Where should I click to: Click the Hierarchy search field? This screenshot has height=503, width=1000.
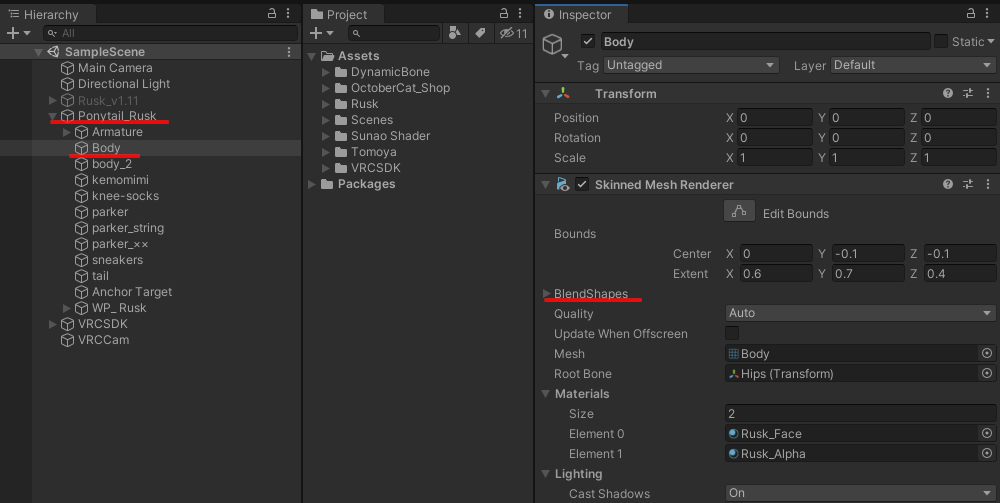coord(171,33)
